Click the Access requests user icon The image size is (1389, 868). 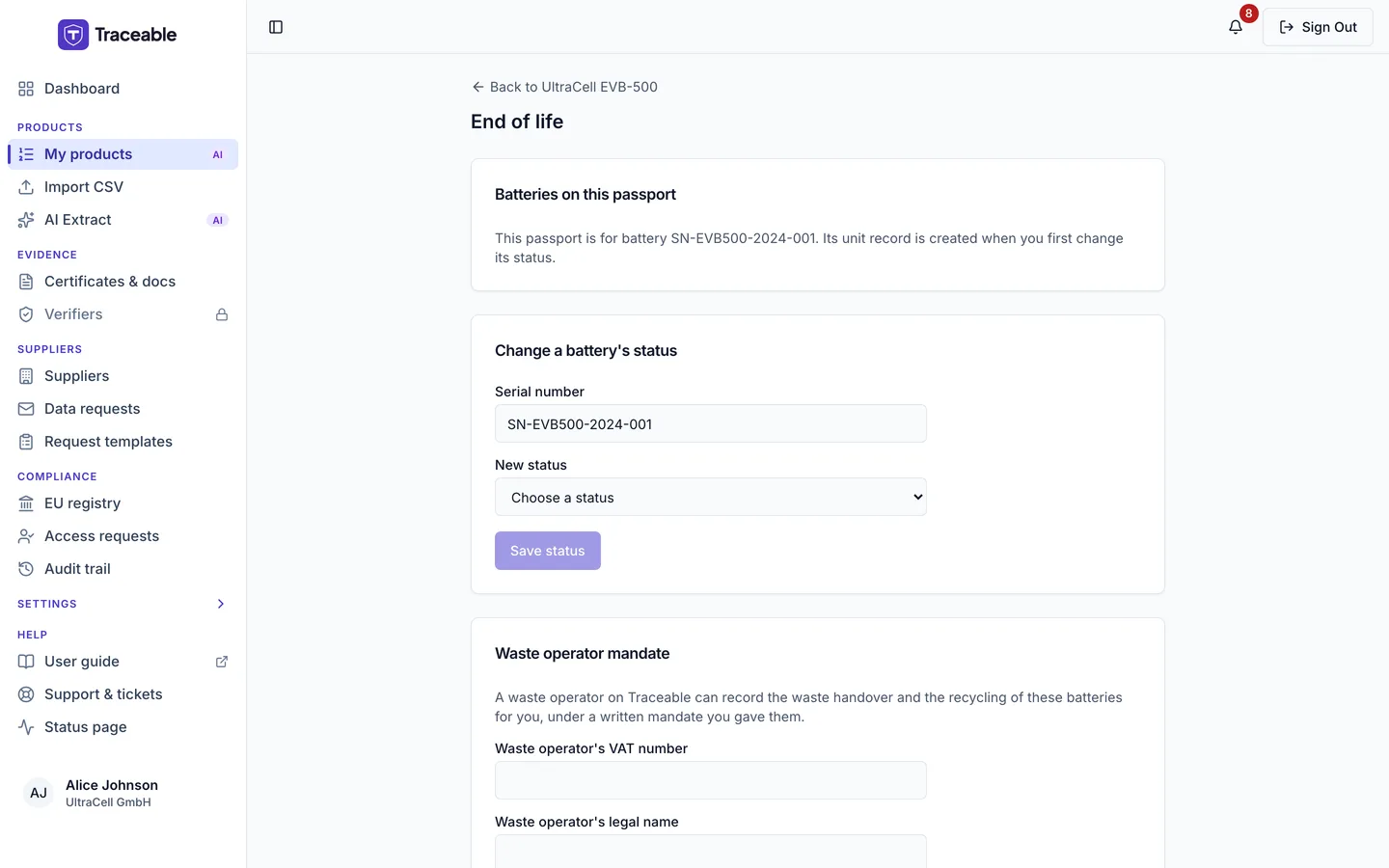(x=26, y=536)
